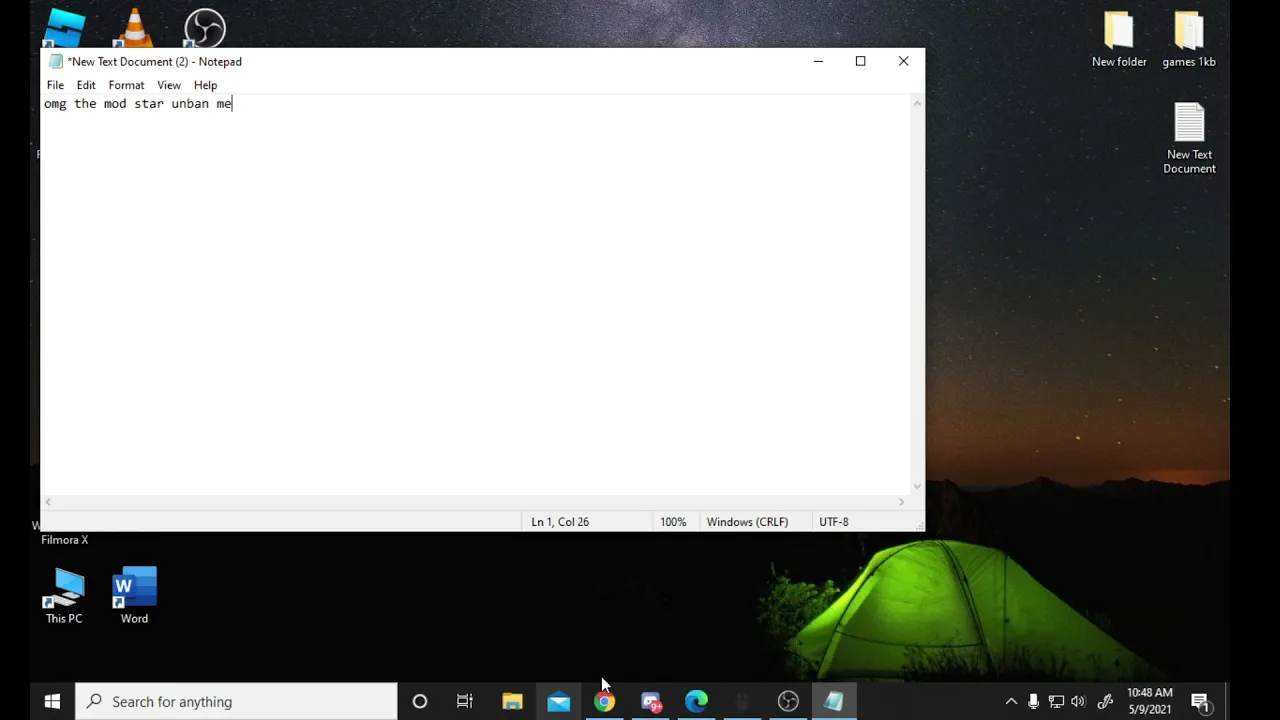Open Task View from the taskbar

point(465,702)
